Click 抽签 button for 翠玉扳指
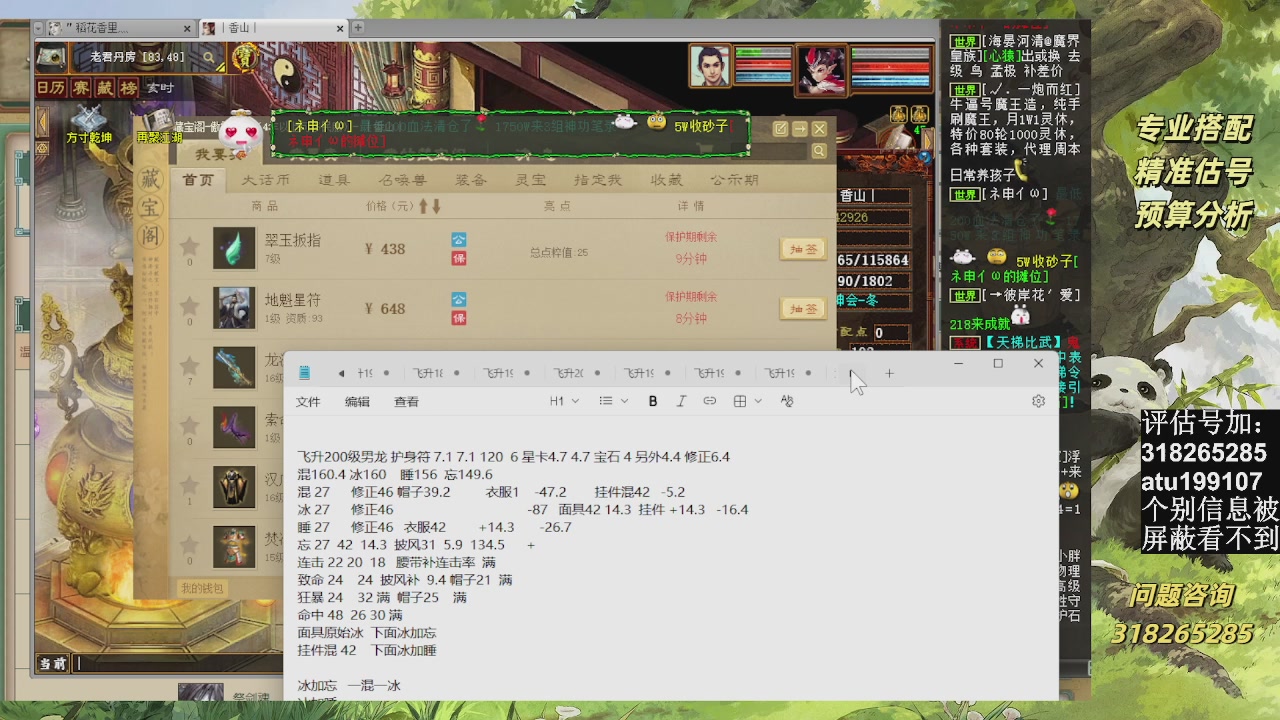This screenshot has width=1280, height=720. point(803,249)
